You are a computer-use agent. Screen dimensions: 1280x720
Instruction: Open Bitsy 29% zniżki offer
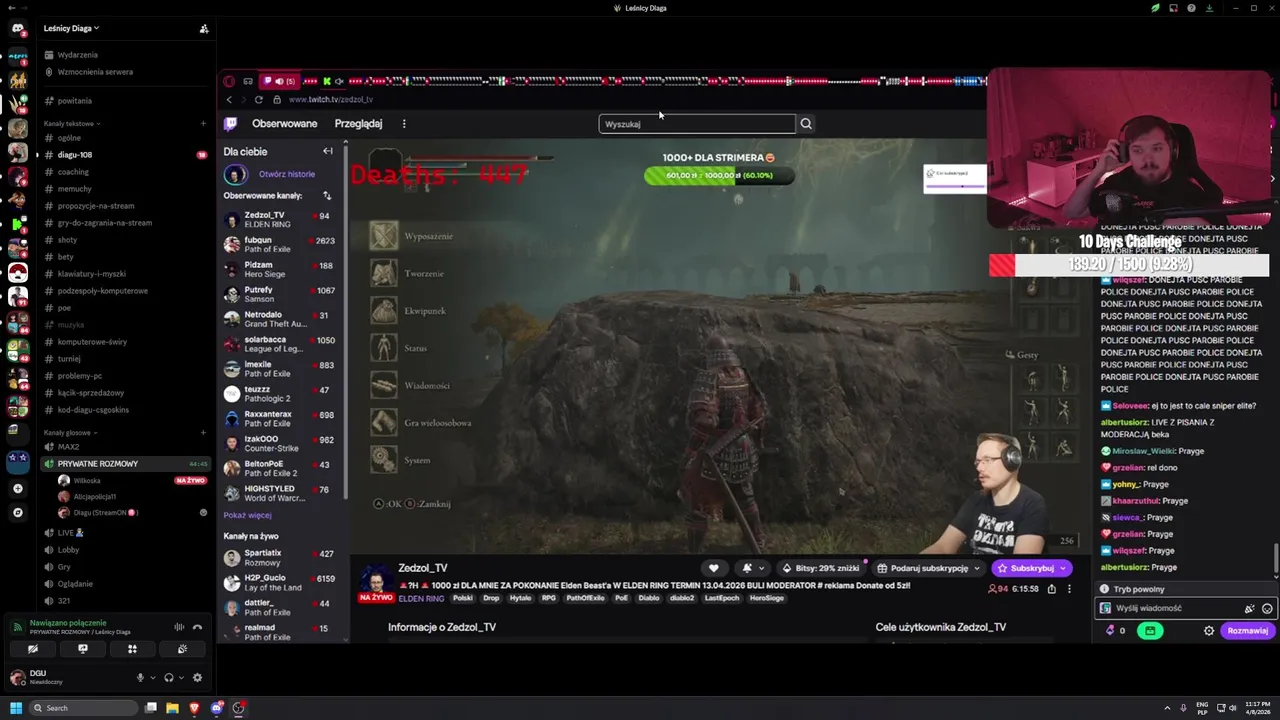pyautogui.click(x=821, y=568)
